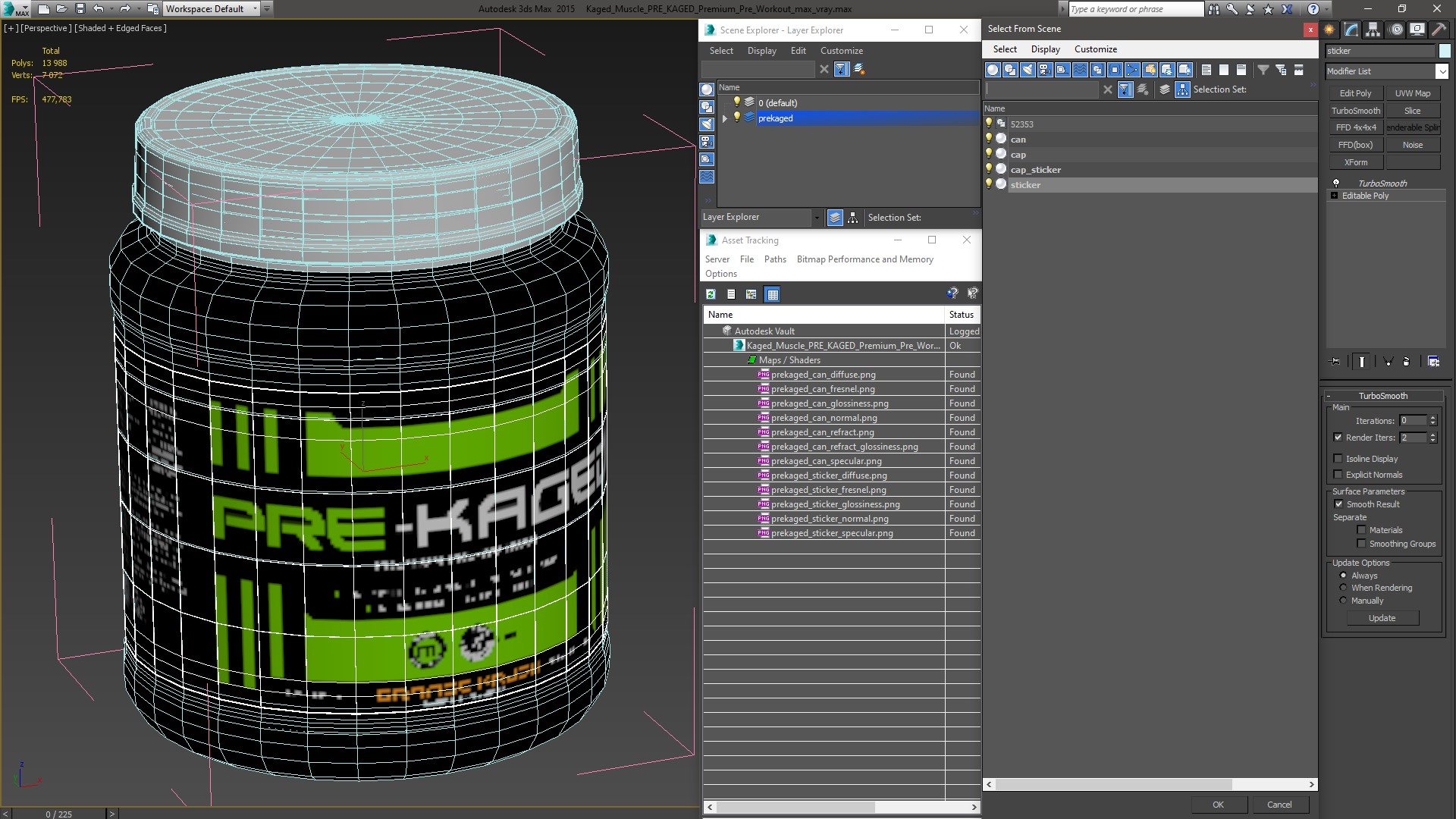The width and height of the screenshot is (1456, 819).
Task: Switch to Sort by Hierarchy in Select From Scene
Action: coord(1182,89)
